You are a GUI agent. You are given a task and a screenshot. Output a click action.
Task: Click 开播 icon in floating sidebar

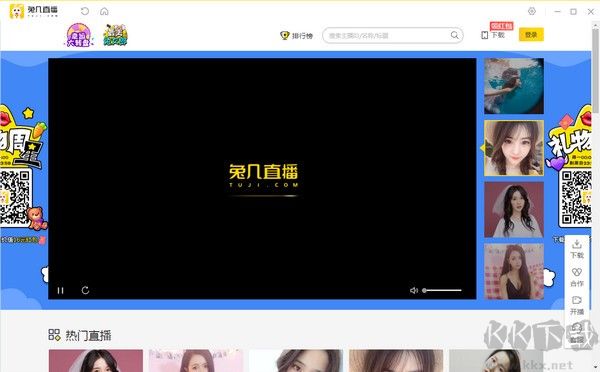pyautogui.click(x=577, y=305)
